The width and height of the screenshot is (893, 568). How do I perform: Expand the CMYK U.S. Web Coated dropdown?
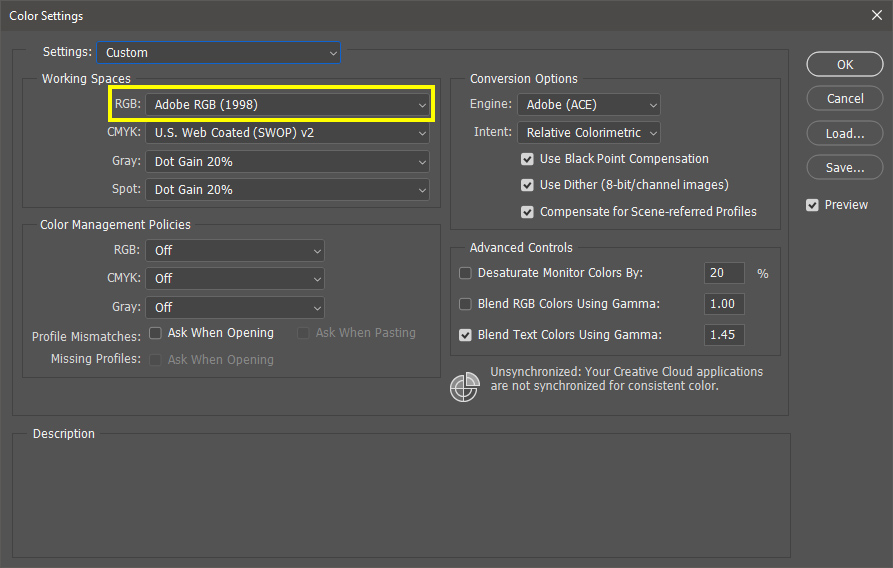tap(288, 132)
